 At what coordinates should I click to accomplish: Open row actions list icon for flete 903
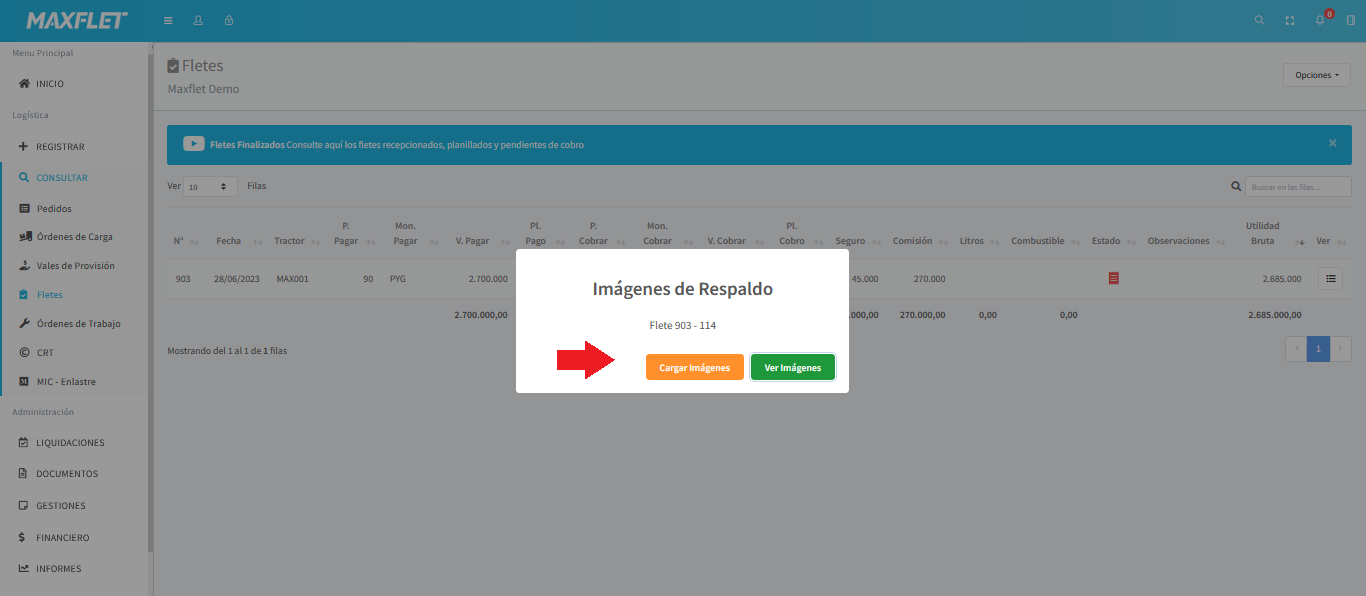tap(1330, 279)
